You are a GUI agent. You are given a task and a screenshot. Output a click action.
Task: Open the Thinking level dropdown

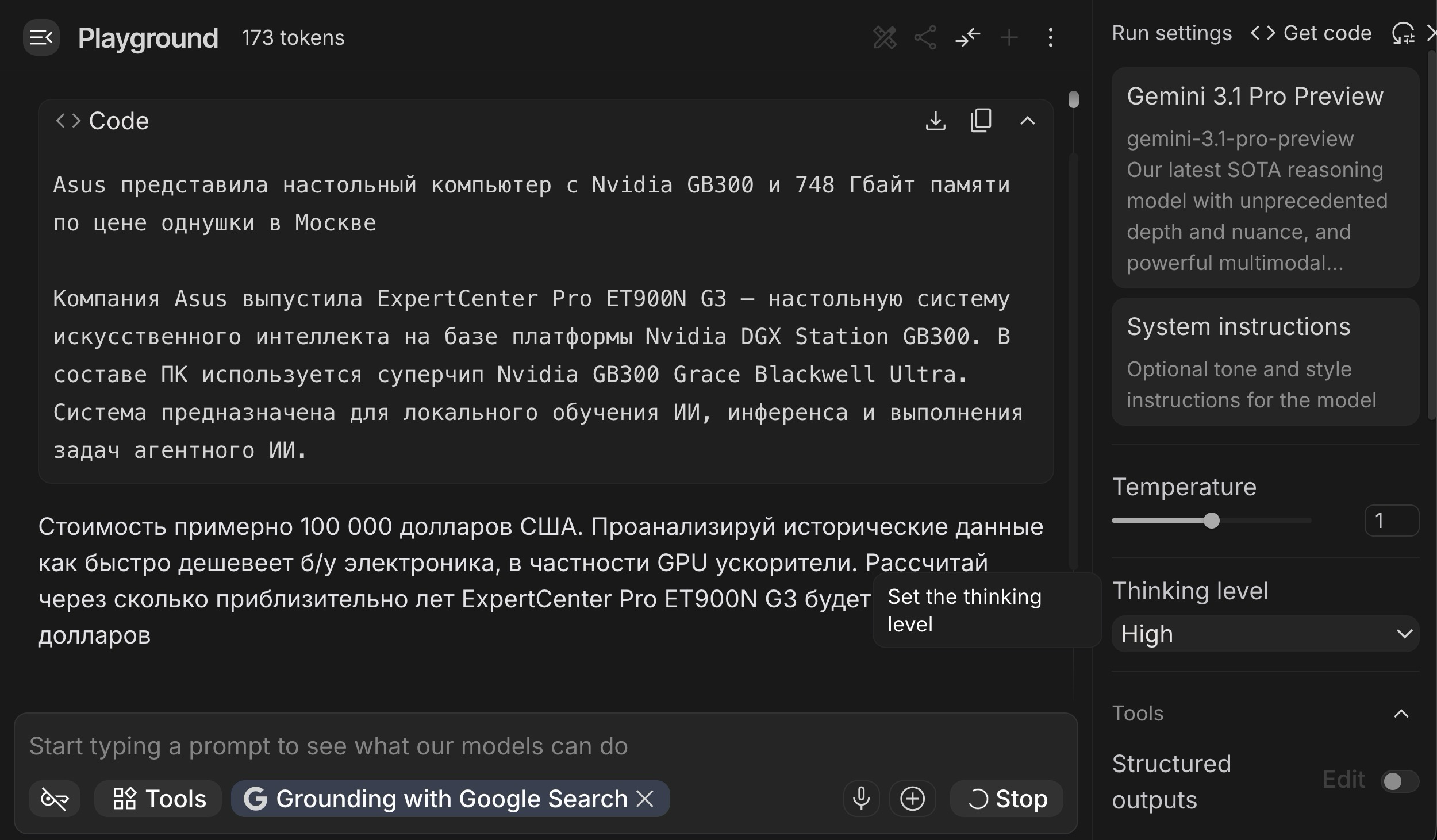1265,634
